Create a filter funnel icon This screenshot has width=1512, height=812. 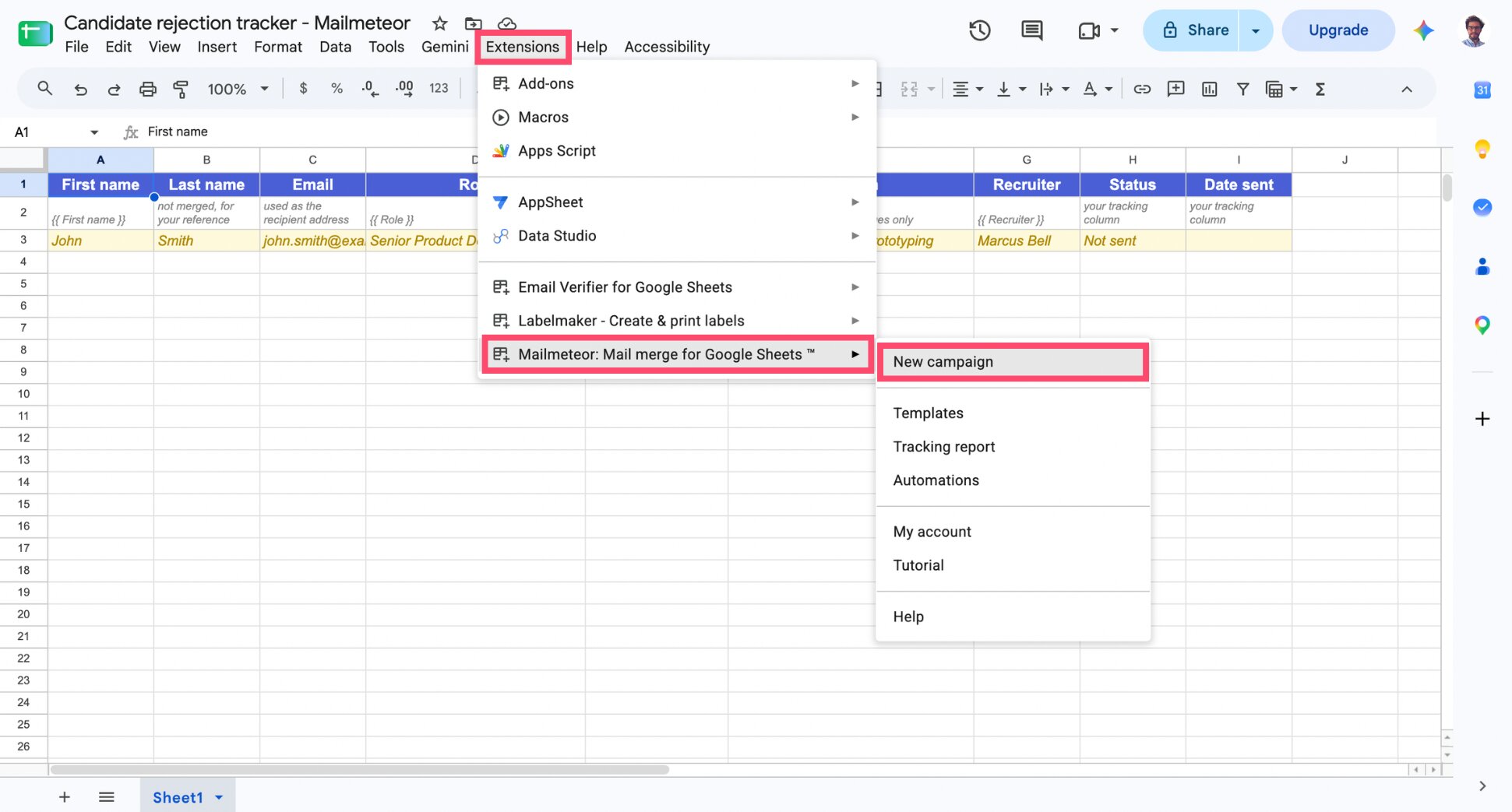click(1242, 90)
